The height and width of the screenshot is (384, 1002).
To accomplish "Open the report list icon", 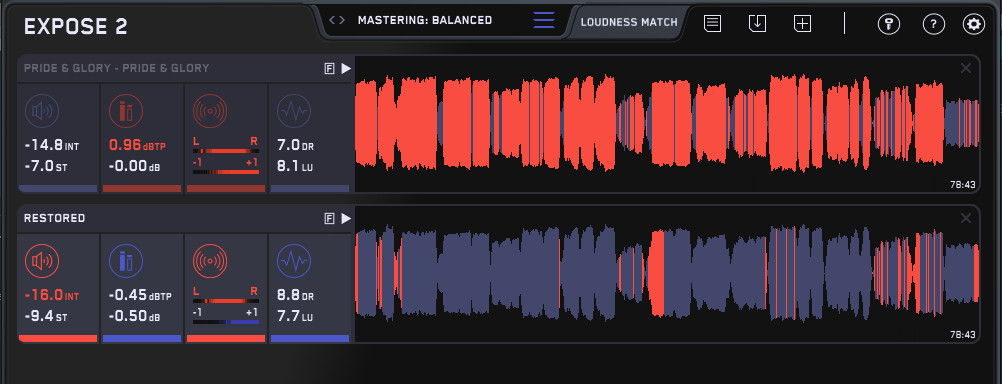I will click(713, 24).
